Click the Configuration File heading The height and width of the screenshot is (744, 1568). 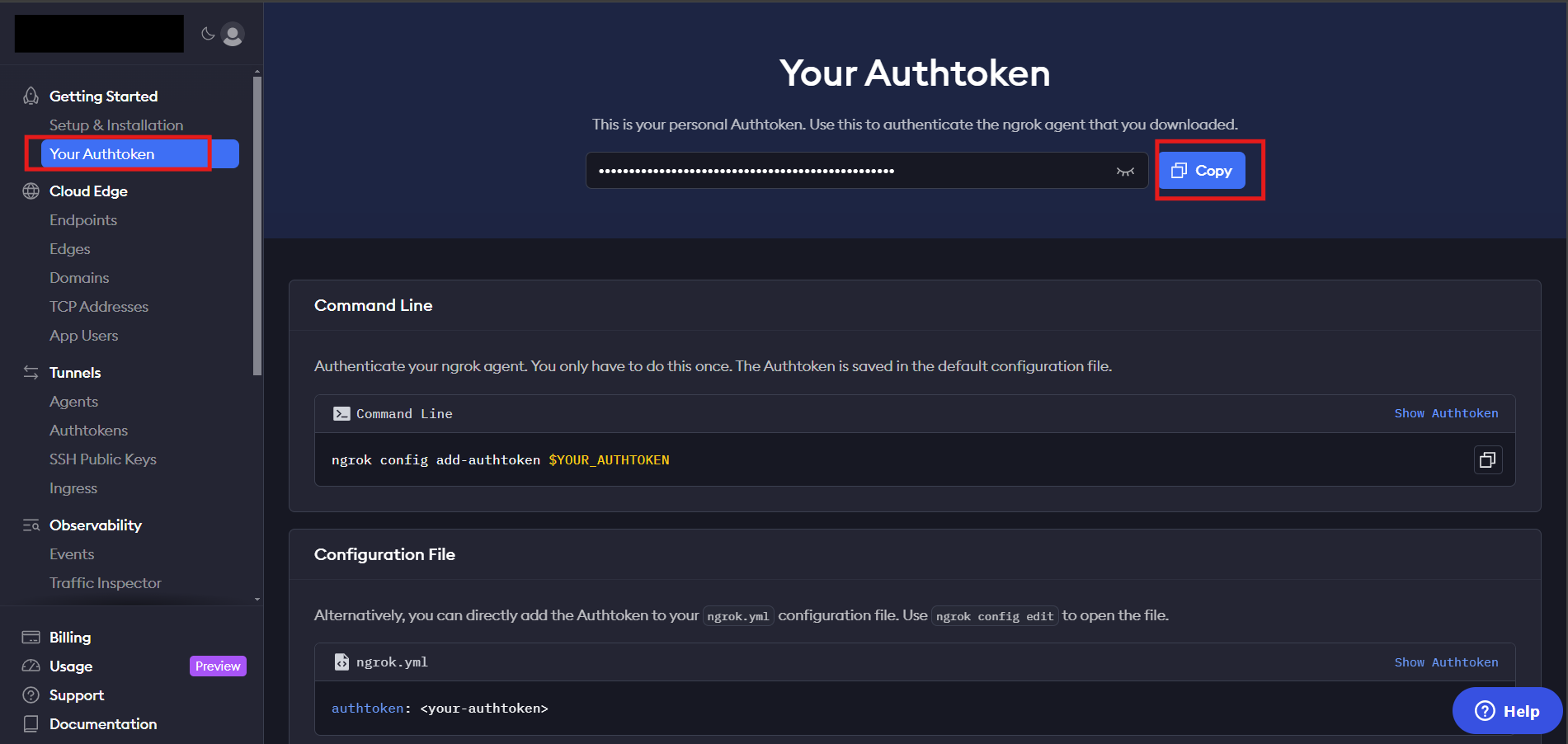384,554
